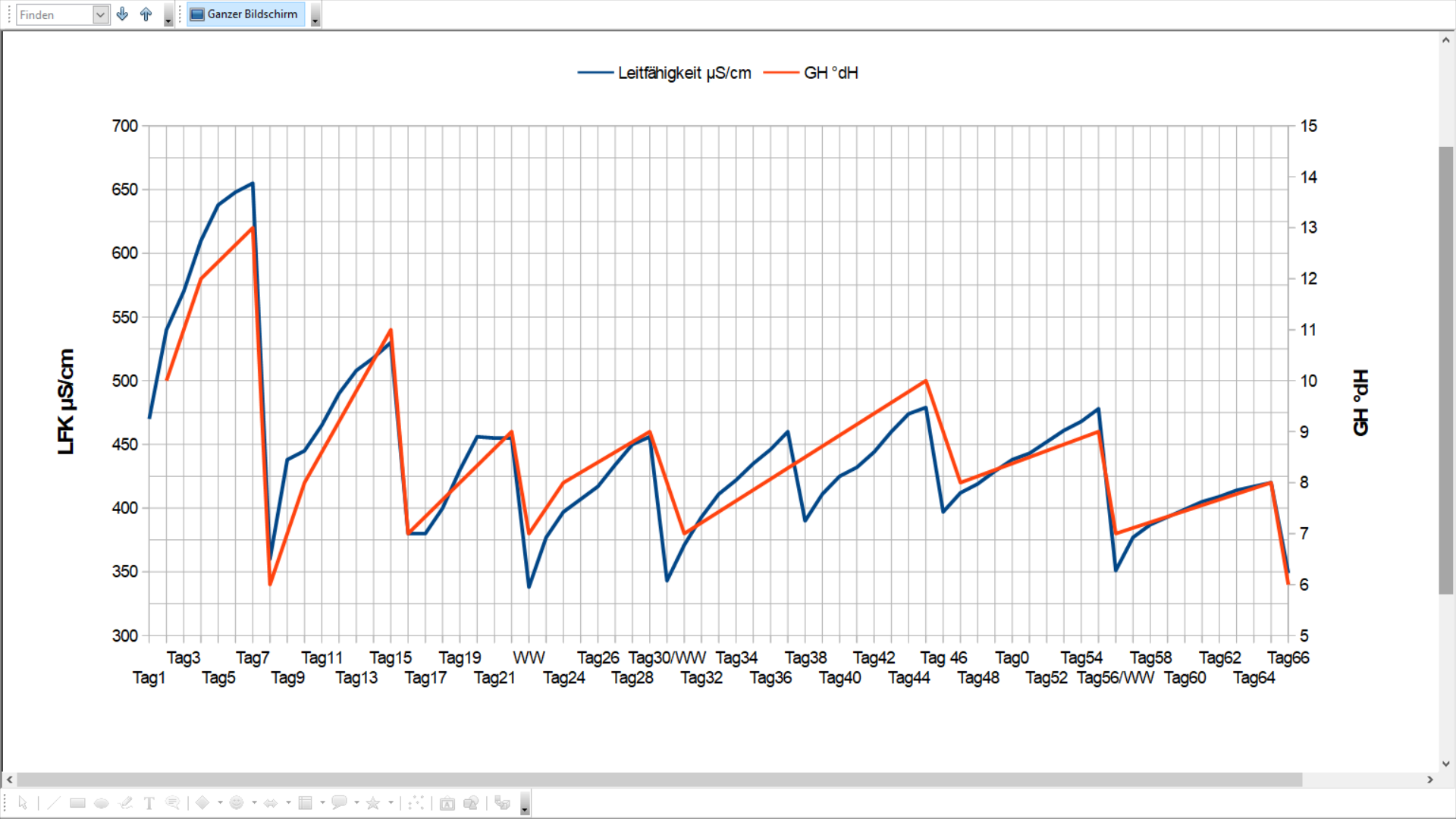
Task: Select the rectangle drawing tool
Action: coord(77,803)
